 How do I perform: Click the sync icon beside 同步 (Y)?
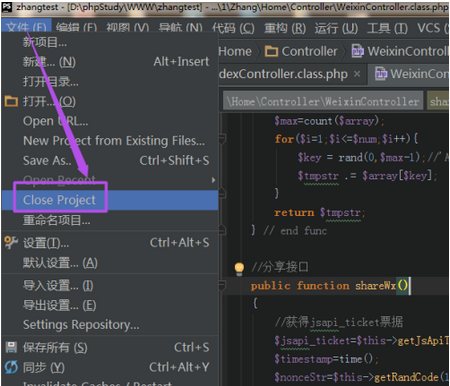point(11,367)
